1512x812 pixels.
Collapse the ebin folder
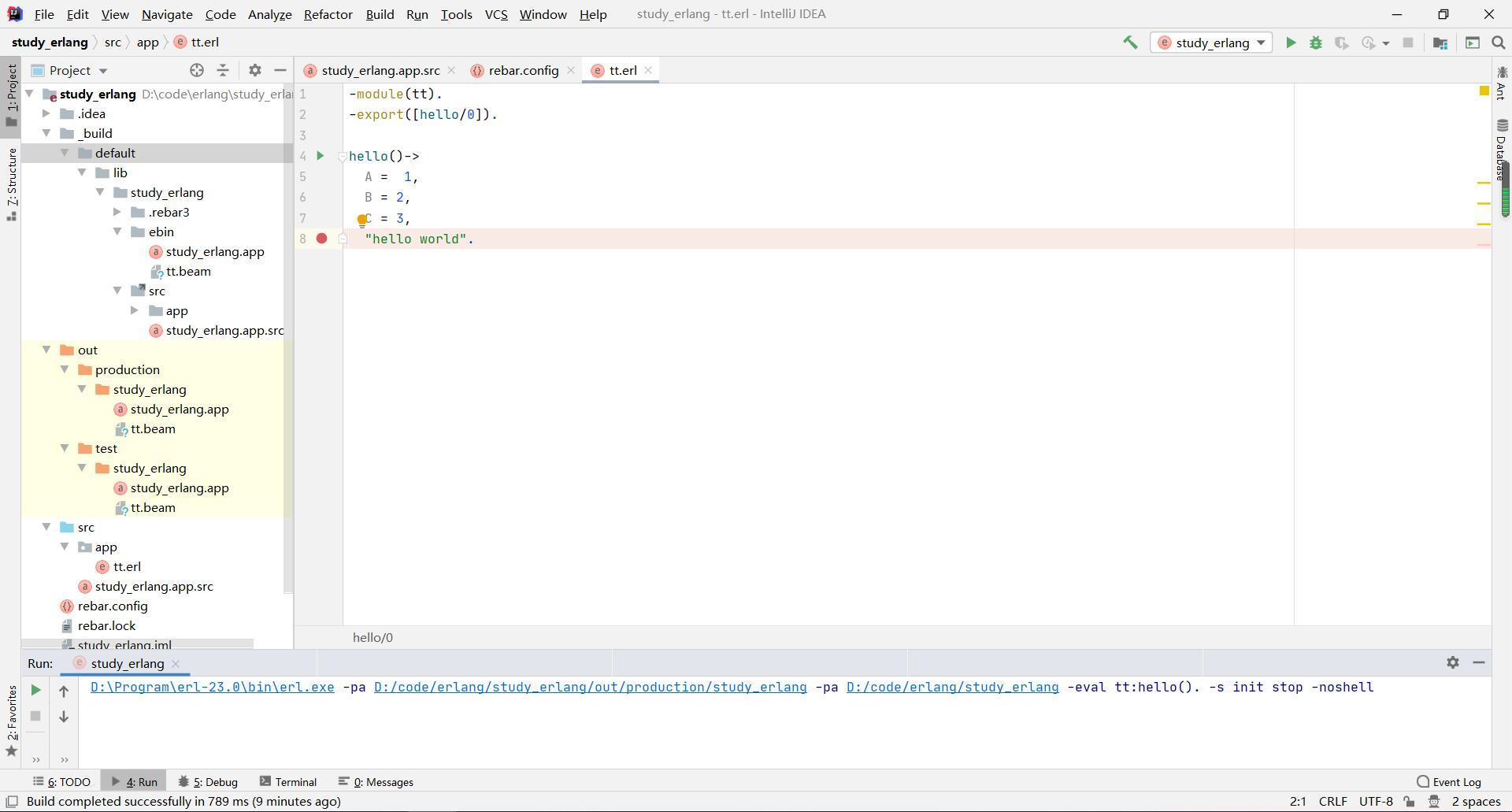[x=117, y=232]
